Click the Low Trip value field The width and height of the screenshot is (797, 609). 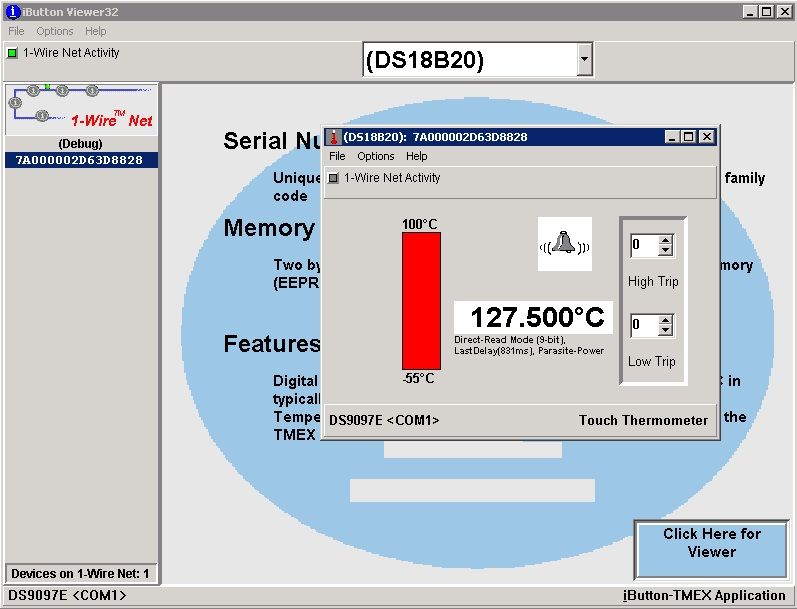(645, 325)
